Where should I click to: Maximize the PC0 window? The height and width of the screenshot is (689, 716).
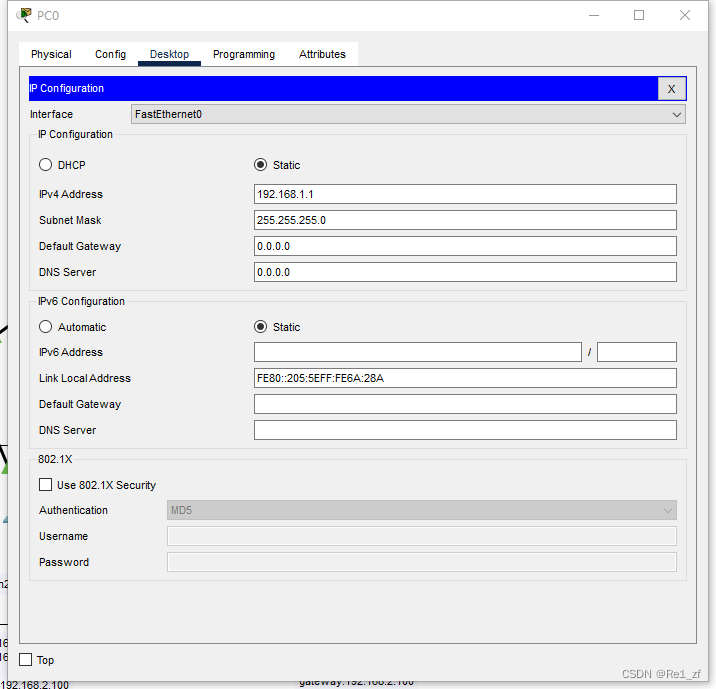point(639,16)
